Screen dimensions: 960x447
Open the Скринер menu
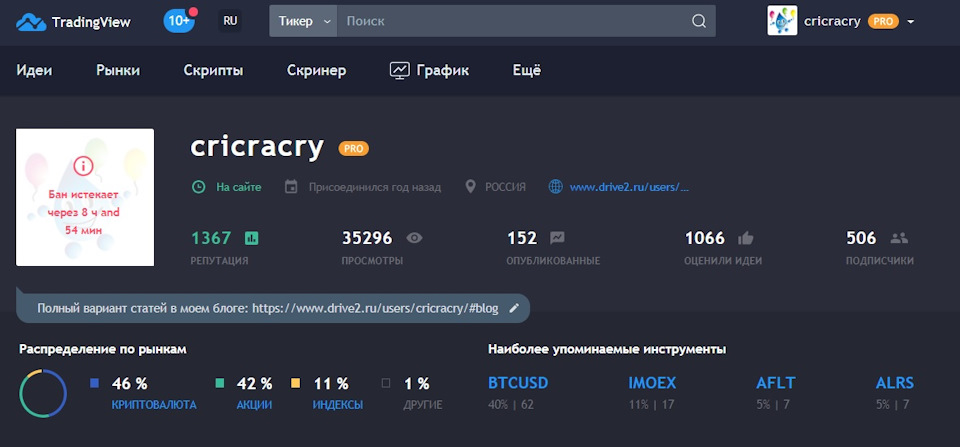(317, 70)
